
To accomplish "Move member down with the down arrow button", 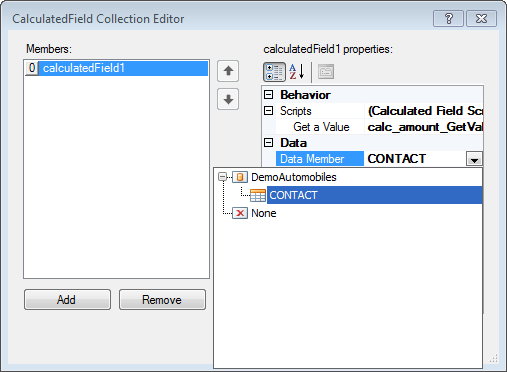I will pos(228,99).
